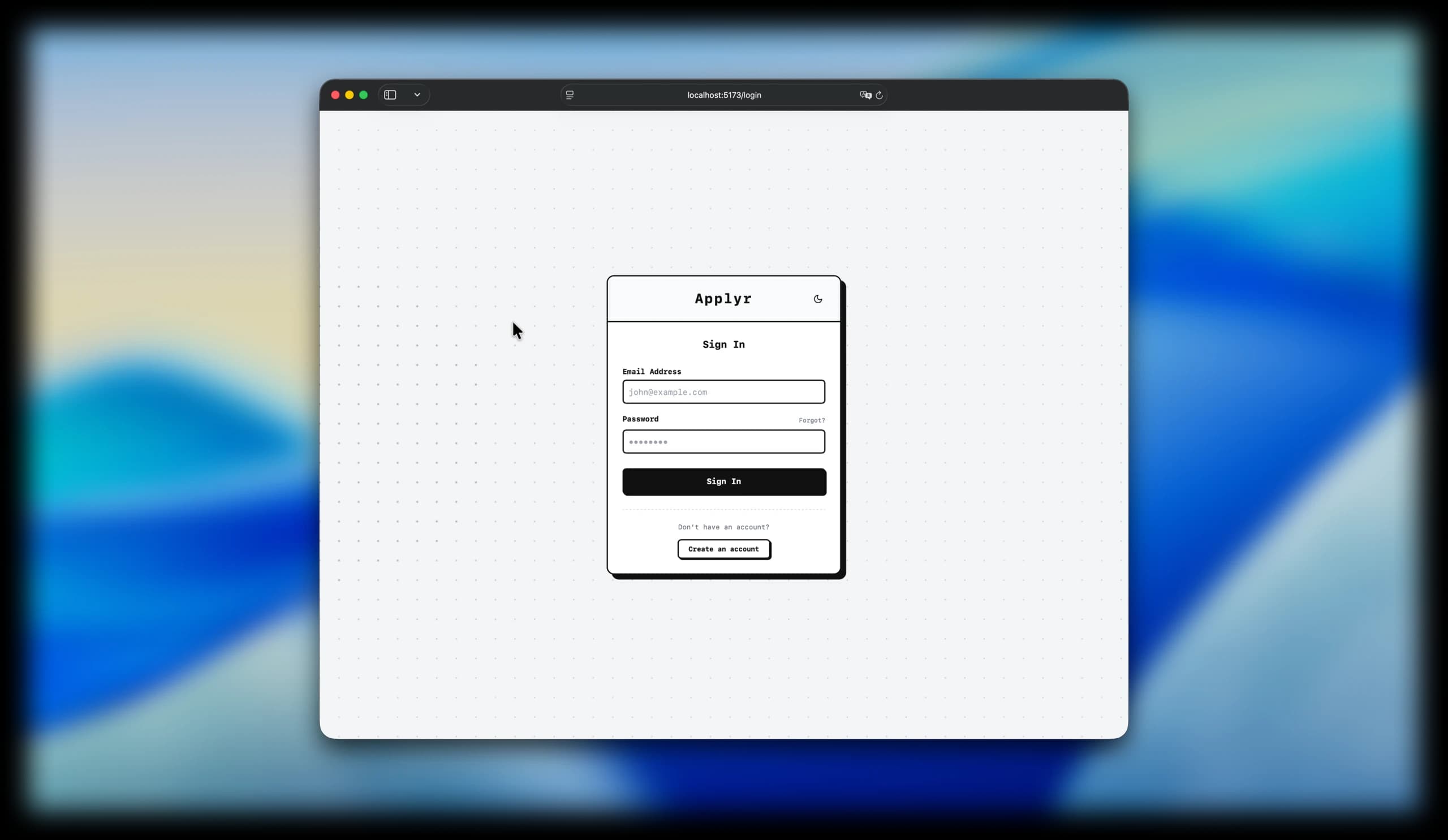Viewport: 1448px width, 840px height.
Task: Click the black Sign In button
Action: click(x=724, y=481)
